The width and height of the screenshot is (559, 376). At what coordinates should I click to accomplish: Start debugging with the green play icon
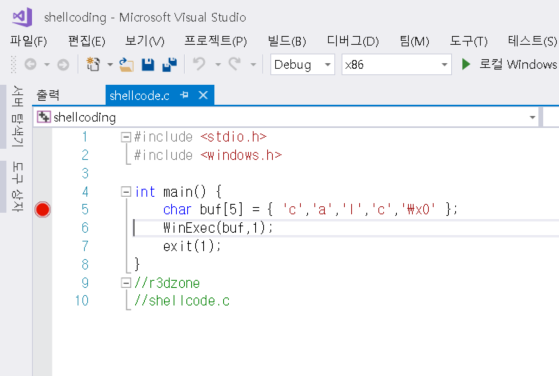coord(466,65)
